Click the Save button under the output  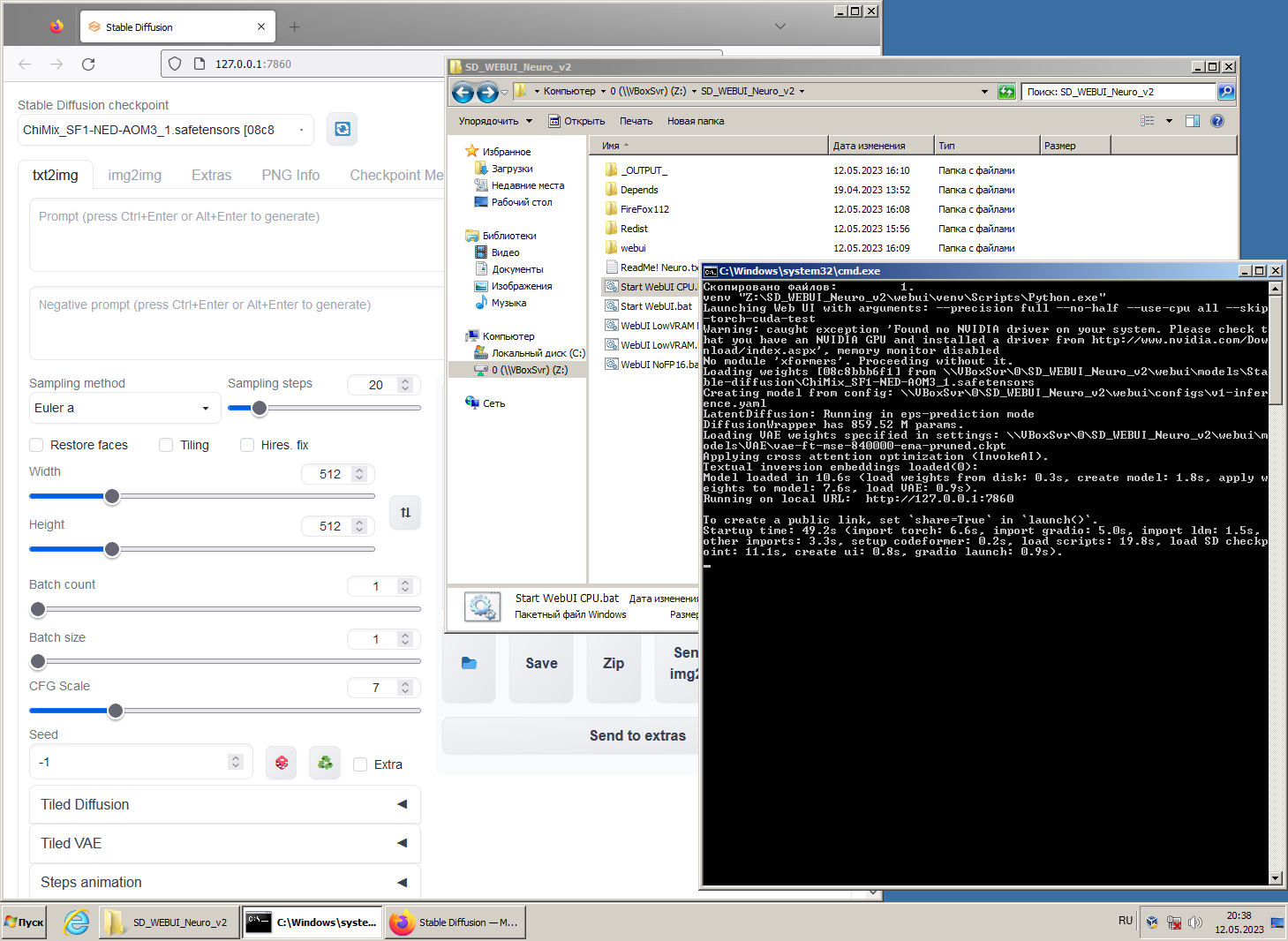point(541,664)
